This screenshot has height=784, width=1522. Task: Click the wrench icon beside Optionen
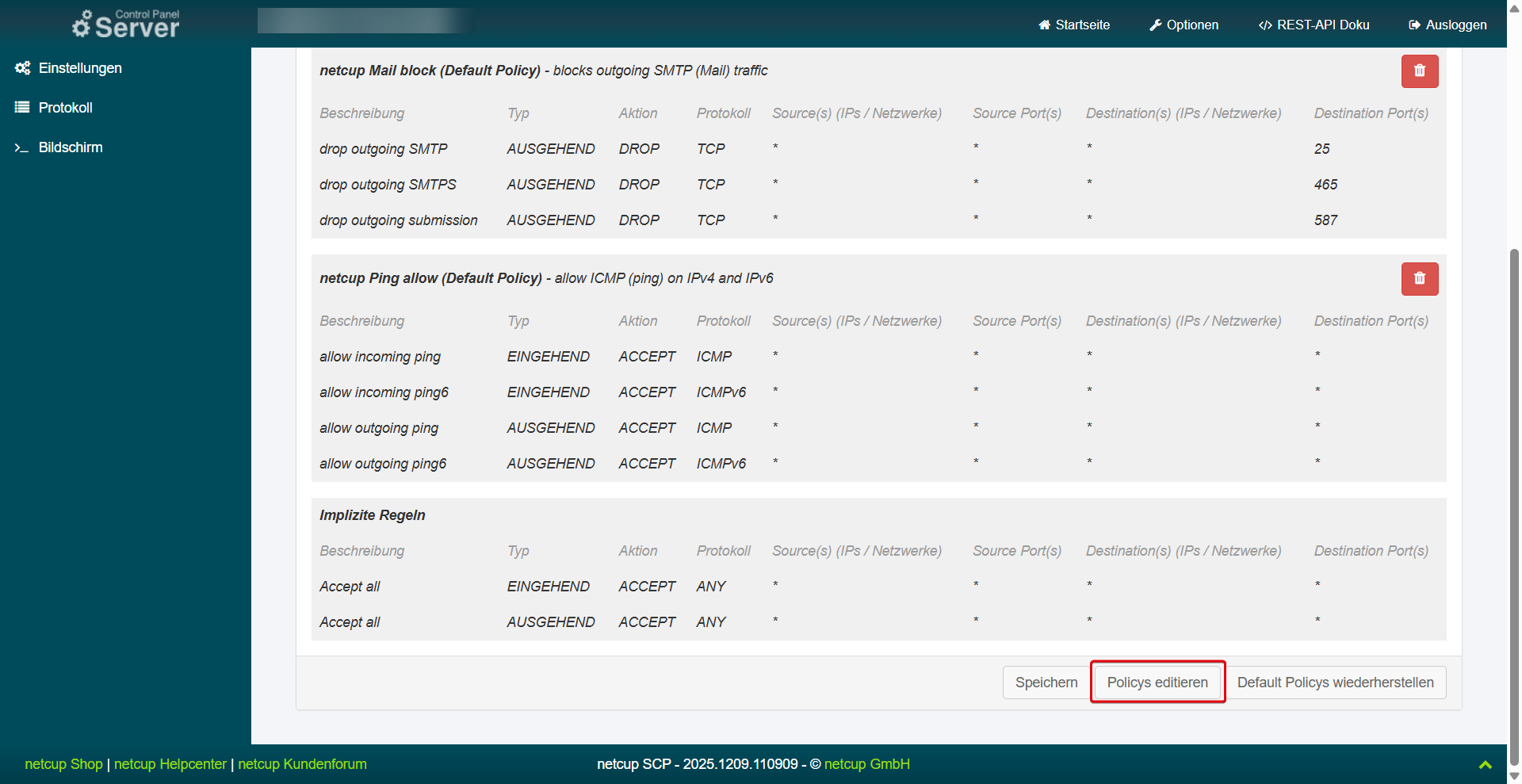click(x=1155, y=25)
